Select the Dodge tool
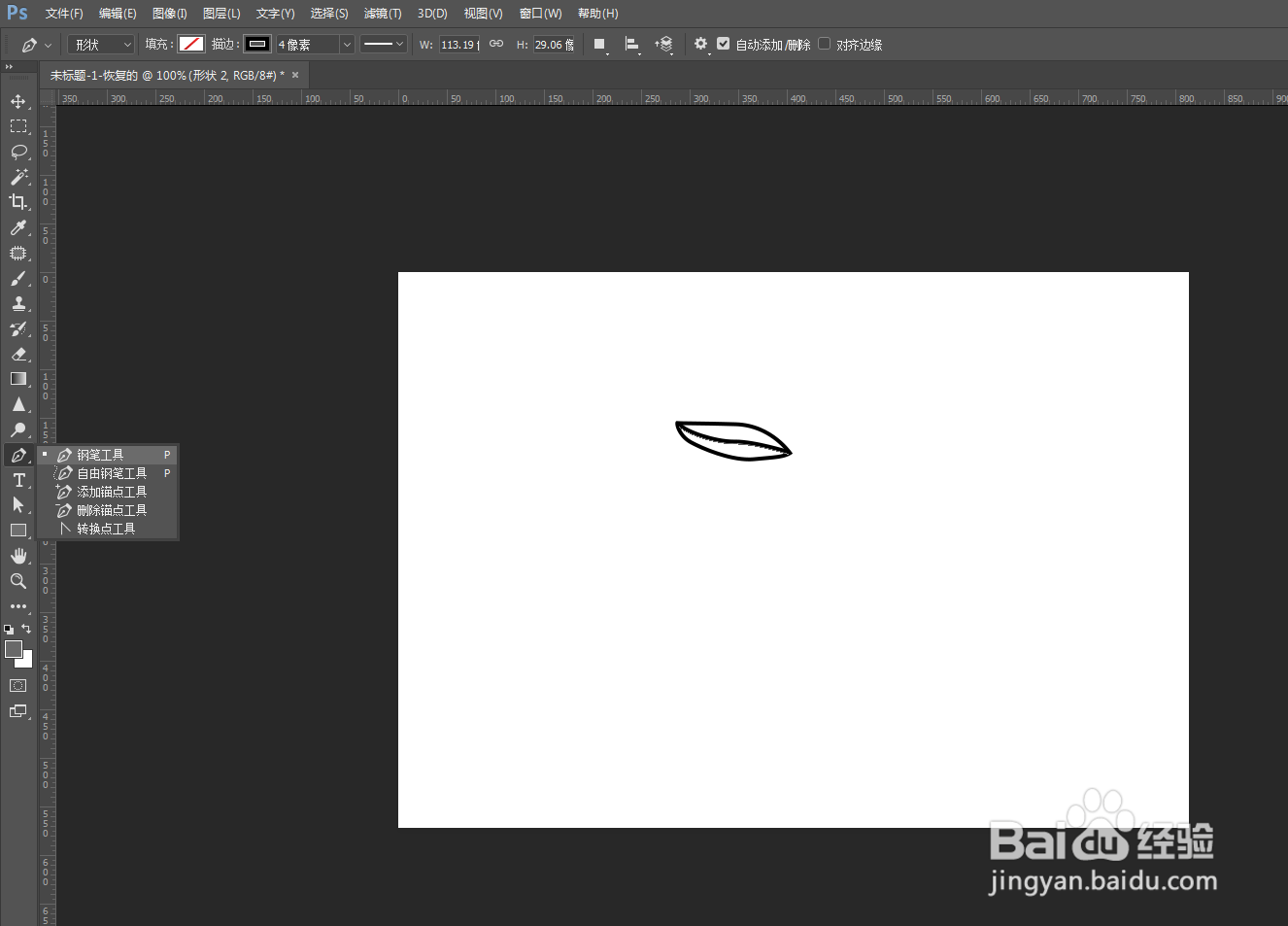The width and height of the screenshot is (1288, 926). coord(18,429)
